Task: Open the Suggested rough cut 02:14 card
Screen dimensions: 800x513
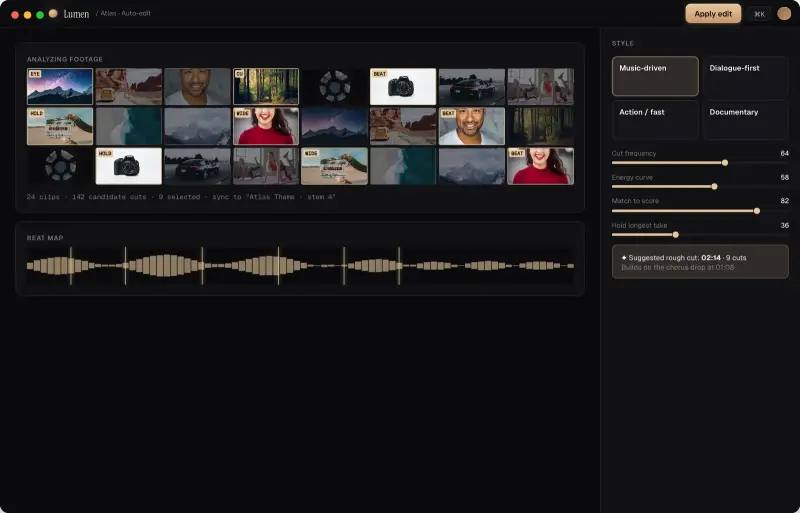Action: coord(700,262)
